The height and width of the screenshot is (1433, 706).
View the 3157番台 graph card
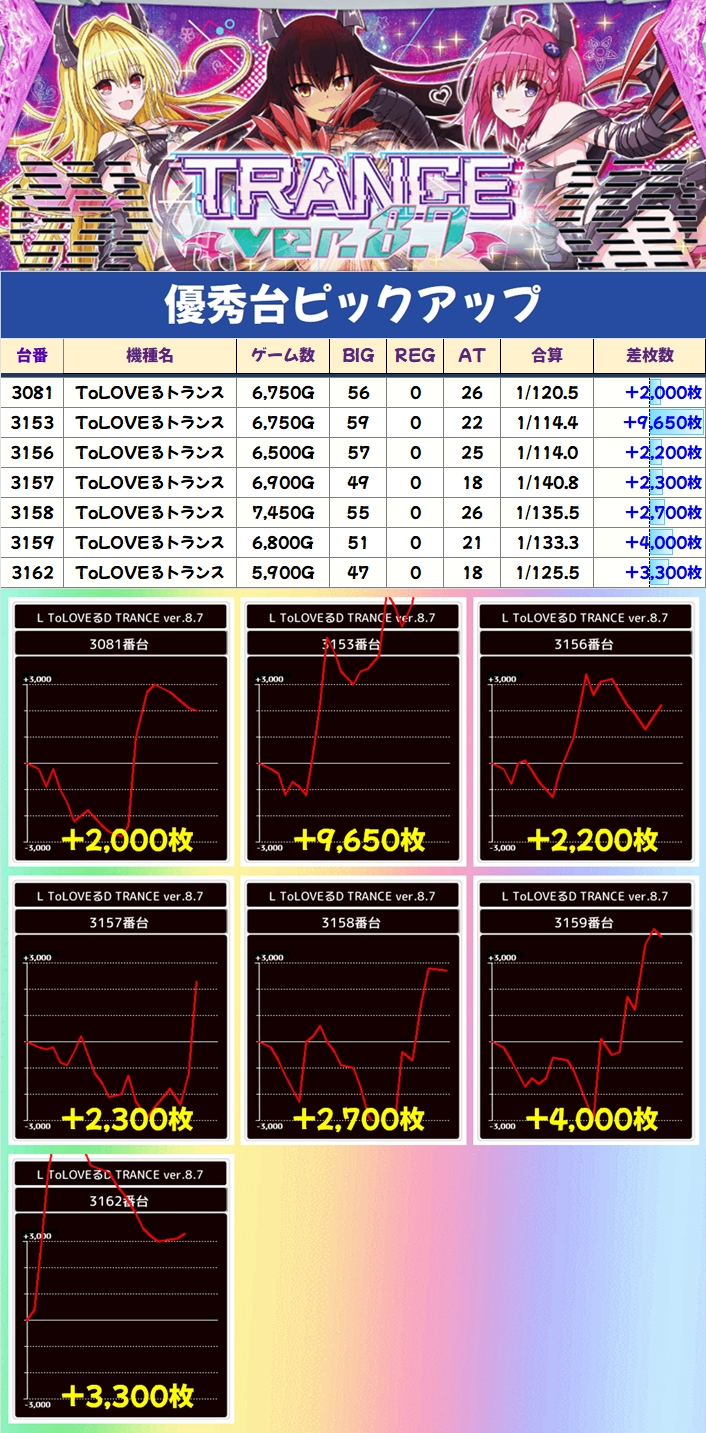point(120,1010)
